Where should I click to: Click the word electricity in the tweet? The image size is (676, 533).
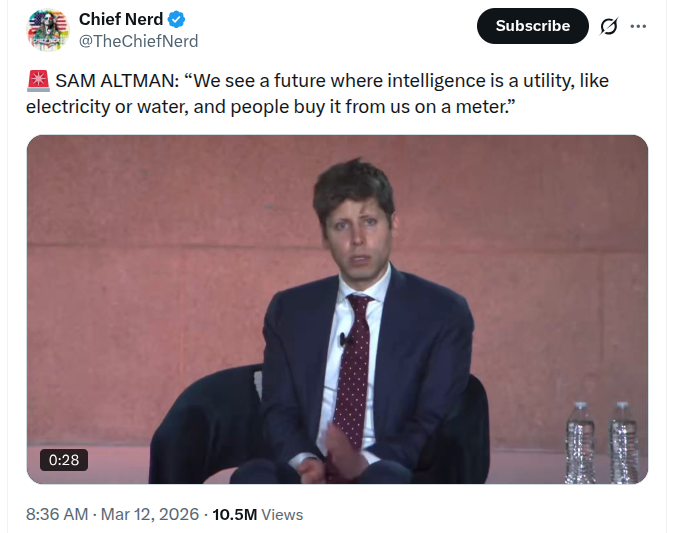point(68,107)
